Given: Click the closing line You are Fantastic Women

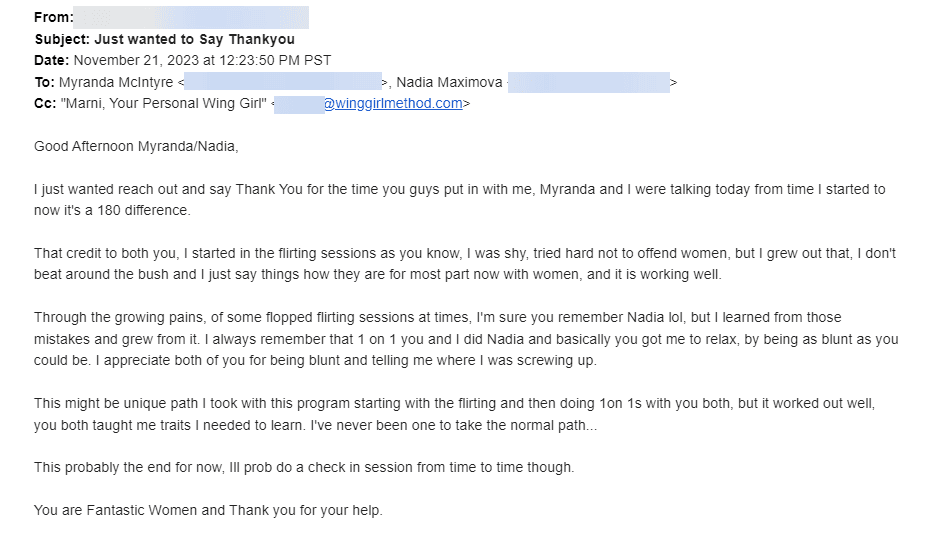Looking at the screenshot, I should click(x=208, y=510).
